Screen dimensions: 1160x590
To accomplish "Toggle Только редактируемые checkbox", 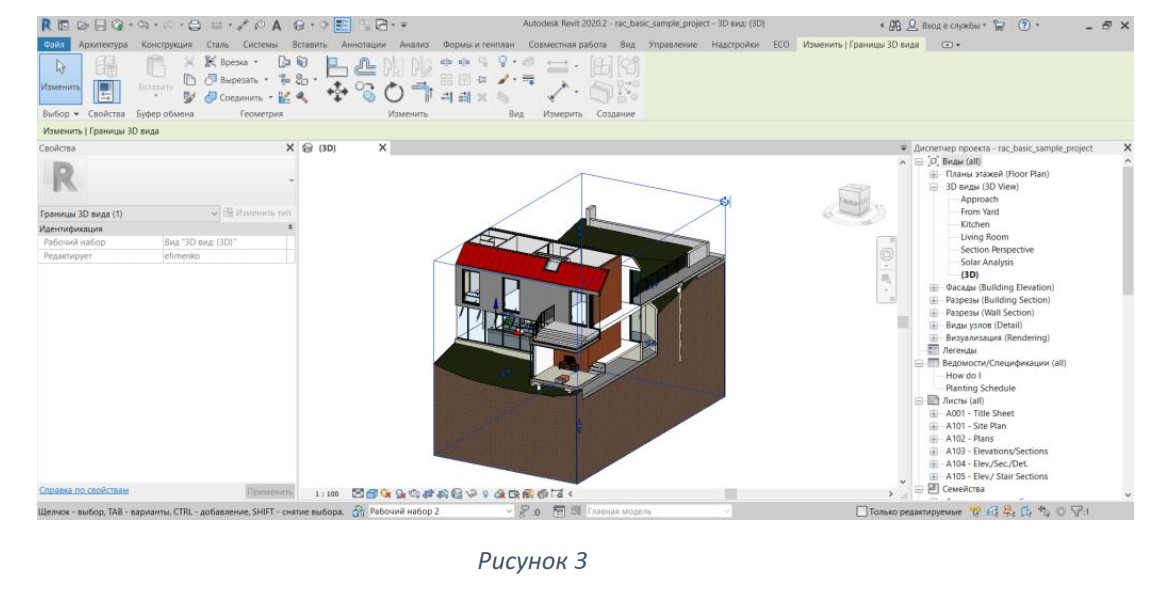I will tap(861, 512).
